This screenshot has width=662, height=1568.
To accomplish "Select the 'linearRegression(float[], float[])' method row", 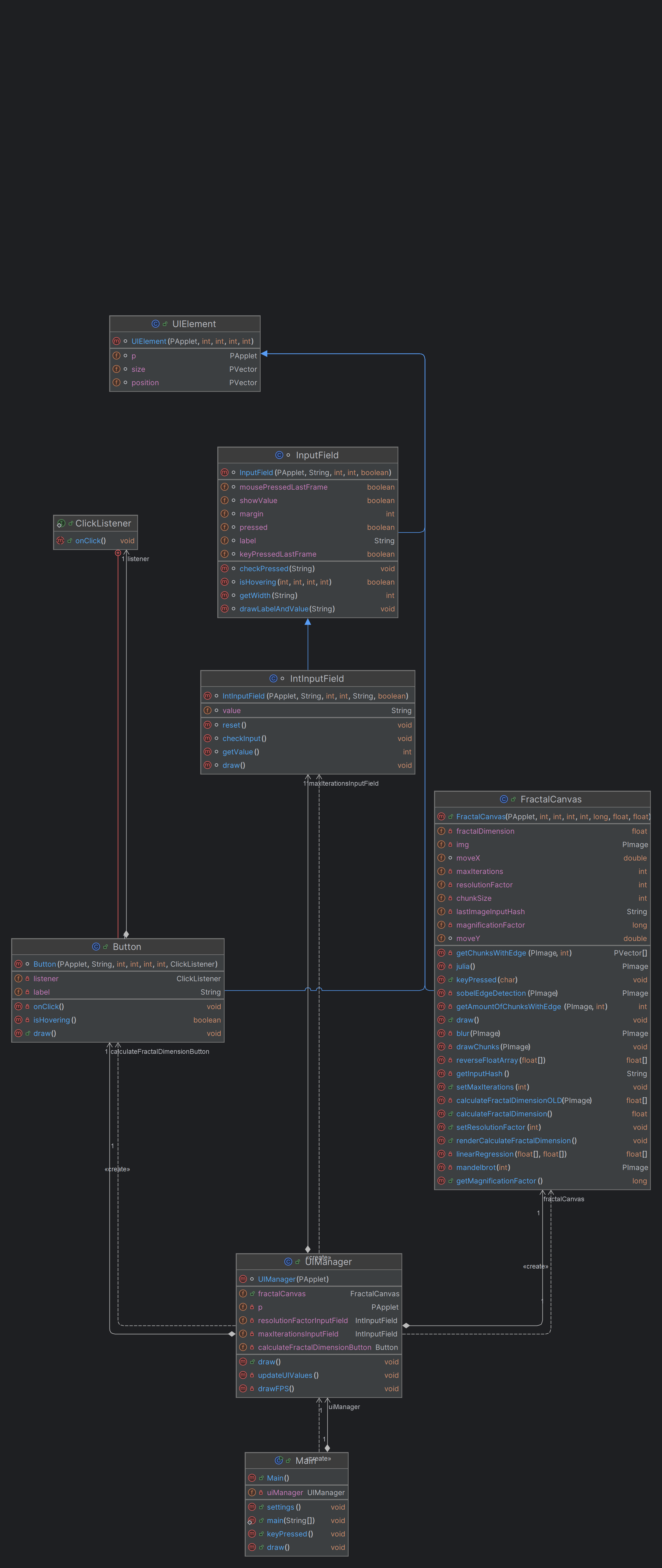I will 542,1154.
